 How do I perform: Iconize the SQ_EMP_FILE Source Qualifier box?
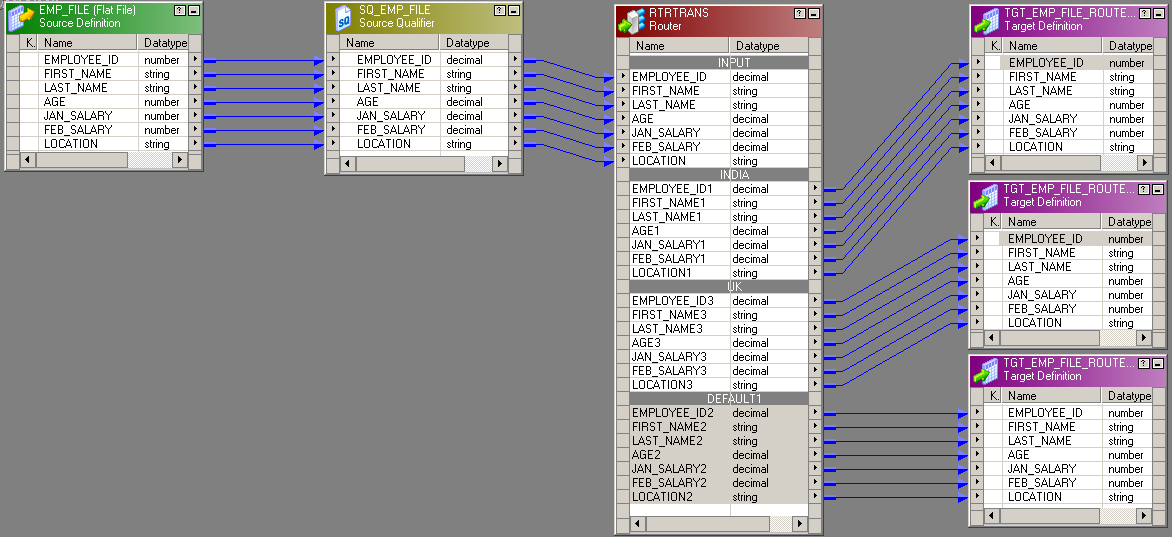tap(513, 11)
